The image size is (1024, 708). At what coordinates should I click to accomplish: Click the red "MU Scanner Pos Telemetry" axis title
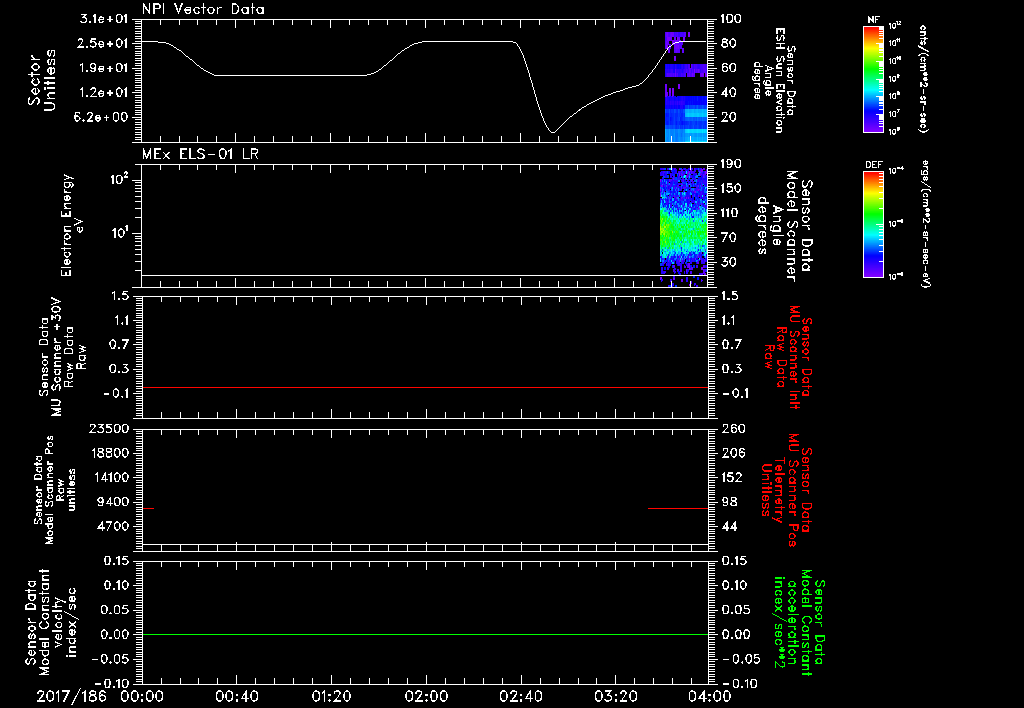pos(786,490)
